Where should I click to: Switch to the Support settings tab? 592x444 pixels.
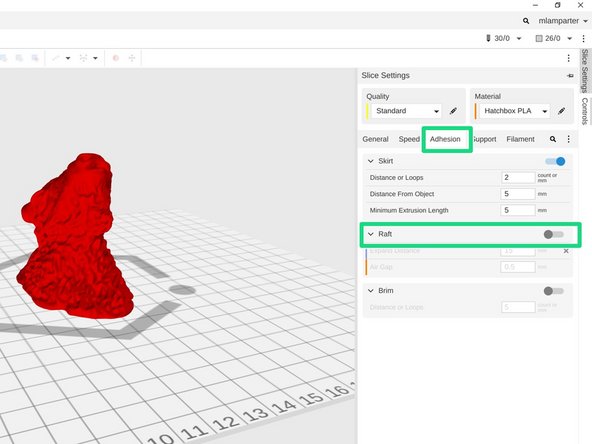coord(484,139)
